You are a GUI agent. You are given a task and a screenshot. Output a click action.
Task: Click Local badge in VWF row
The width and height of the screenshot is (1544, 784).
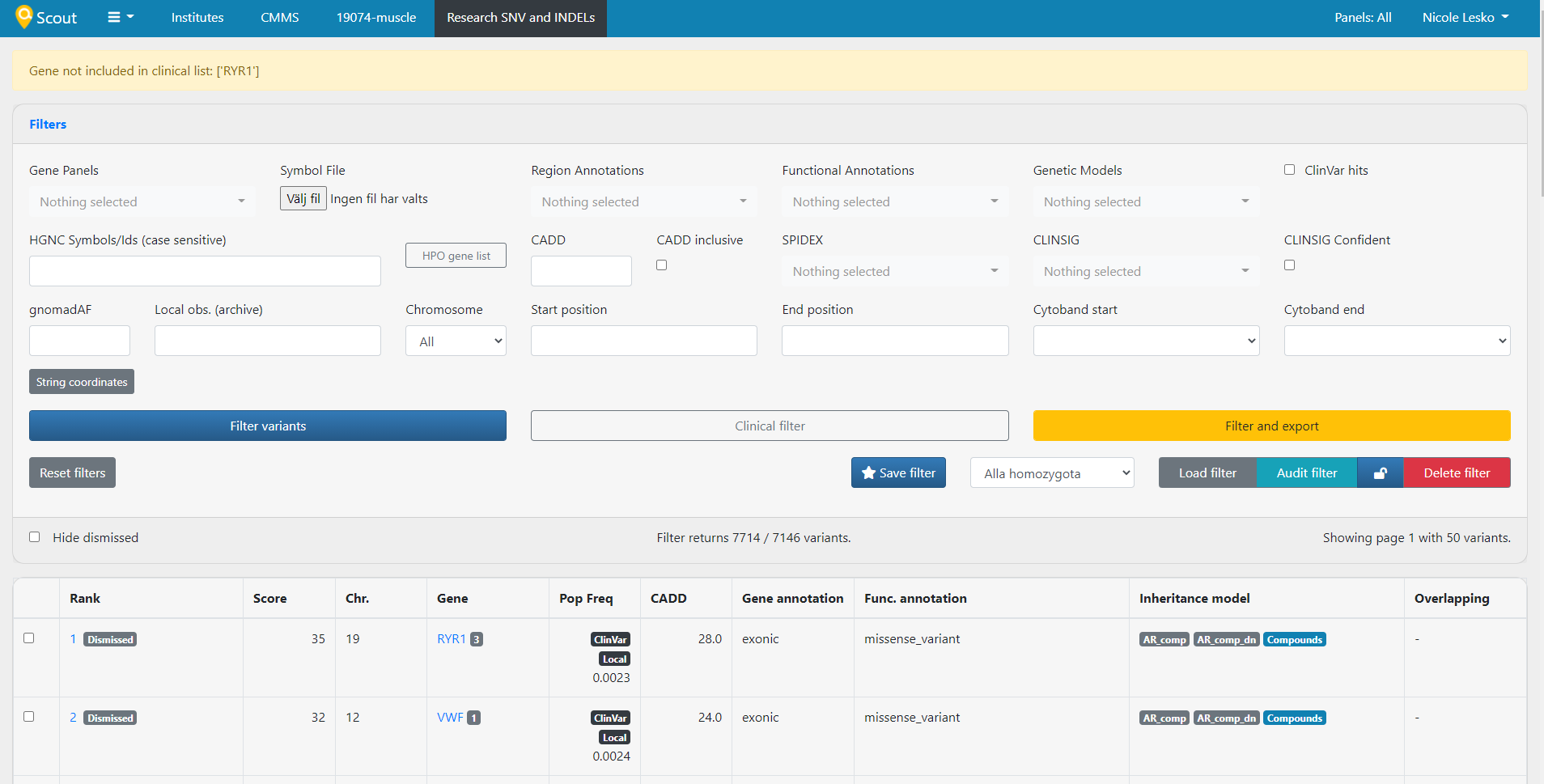(x=614, y=737)
